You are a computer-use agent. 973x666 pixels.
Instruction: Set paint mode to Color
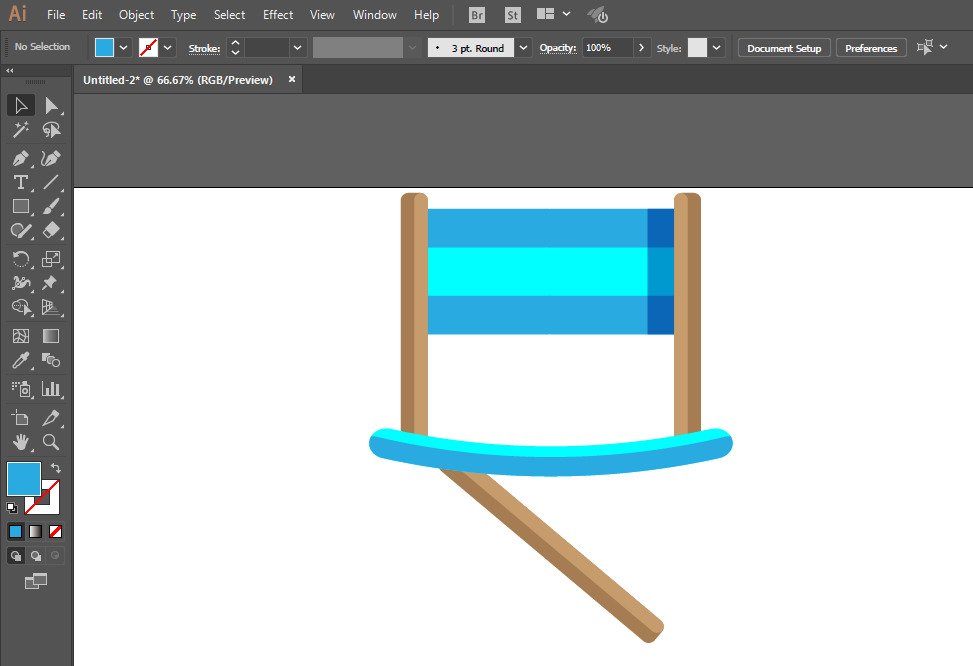(16, 531)
